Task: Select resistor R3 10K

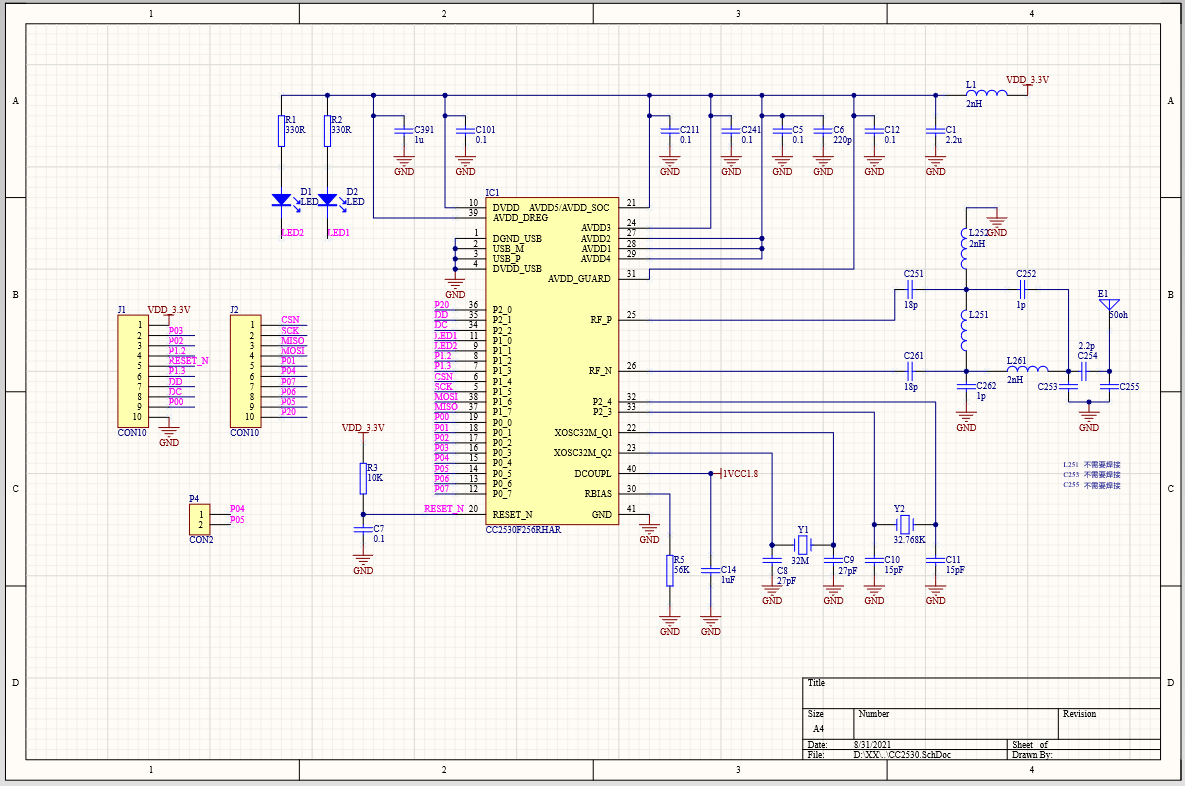Action: pyautogui.click(x=363, y=478)
